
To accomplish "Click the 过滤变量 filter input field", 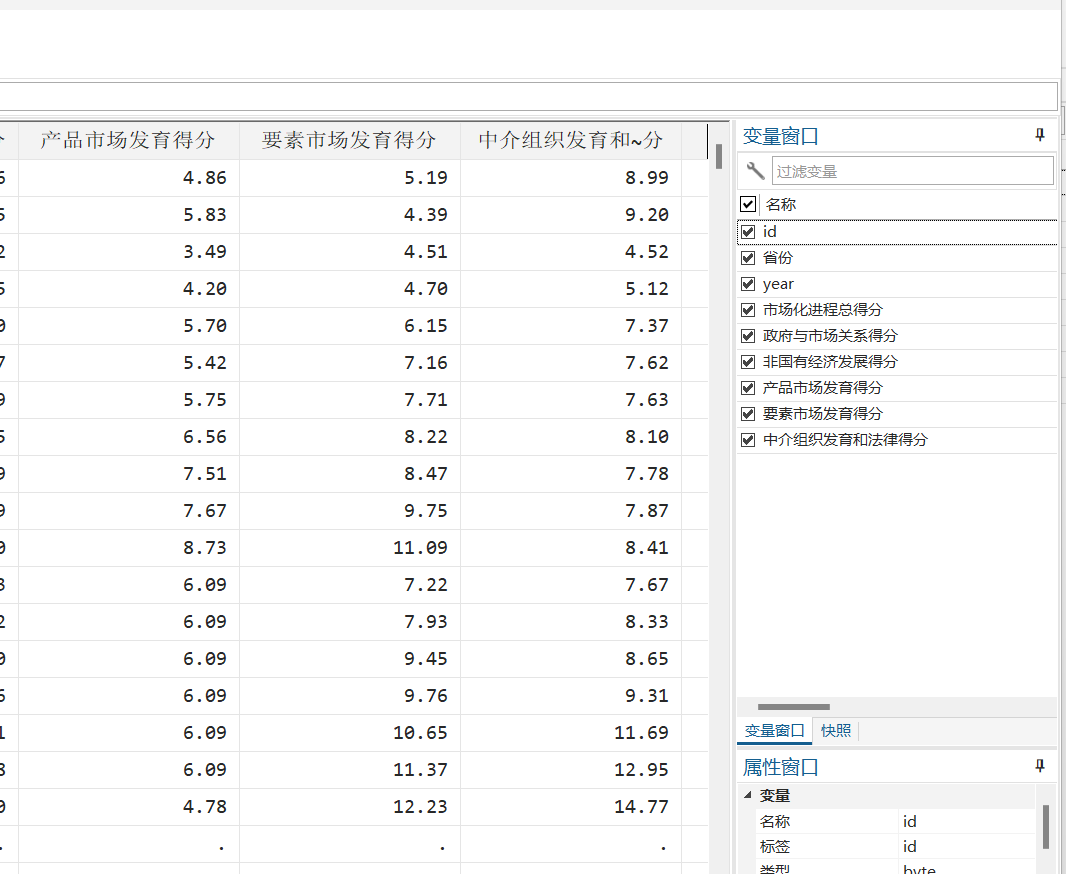I will click(x=911, y=171).
